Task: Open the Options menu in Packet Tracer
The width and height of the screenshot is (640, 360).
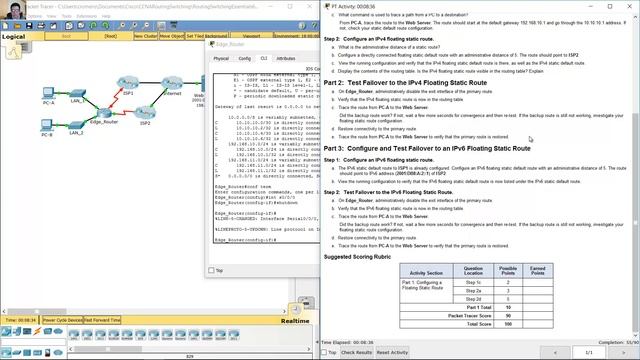Action: [x=34, y=16]
